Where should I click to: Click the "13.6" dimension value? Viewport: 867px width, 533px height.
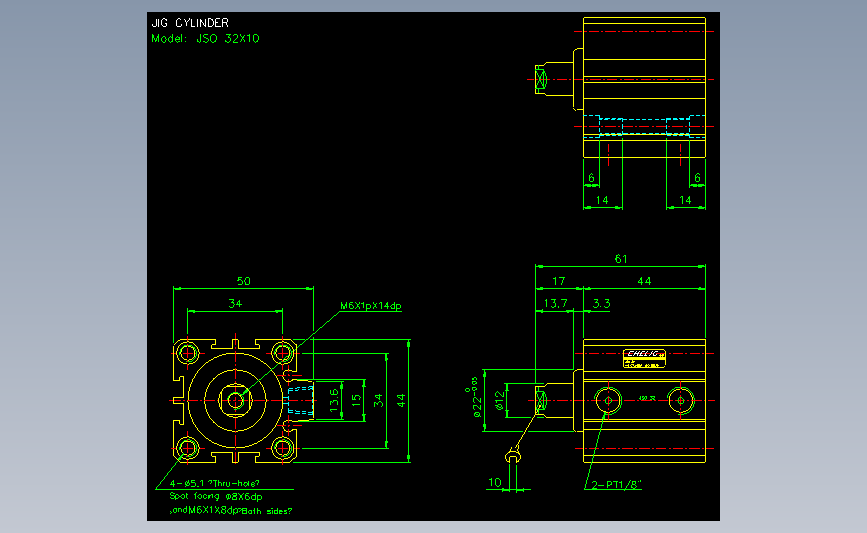coord(334,400)
